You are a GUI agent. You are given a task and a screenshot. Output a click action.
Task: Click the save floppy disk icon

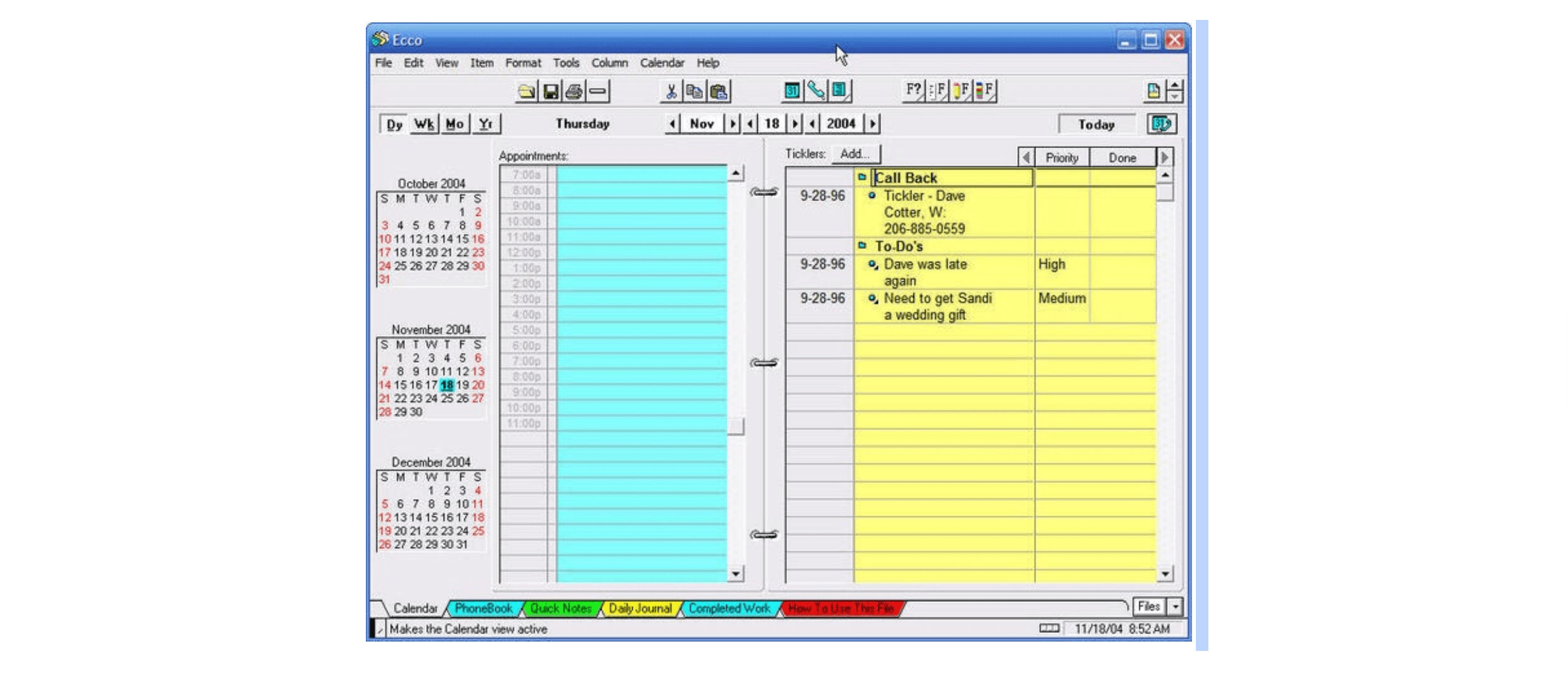(550, 91)
